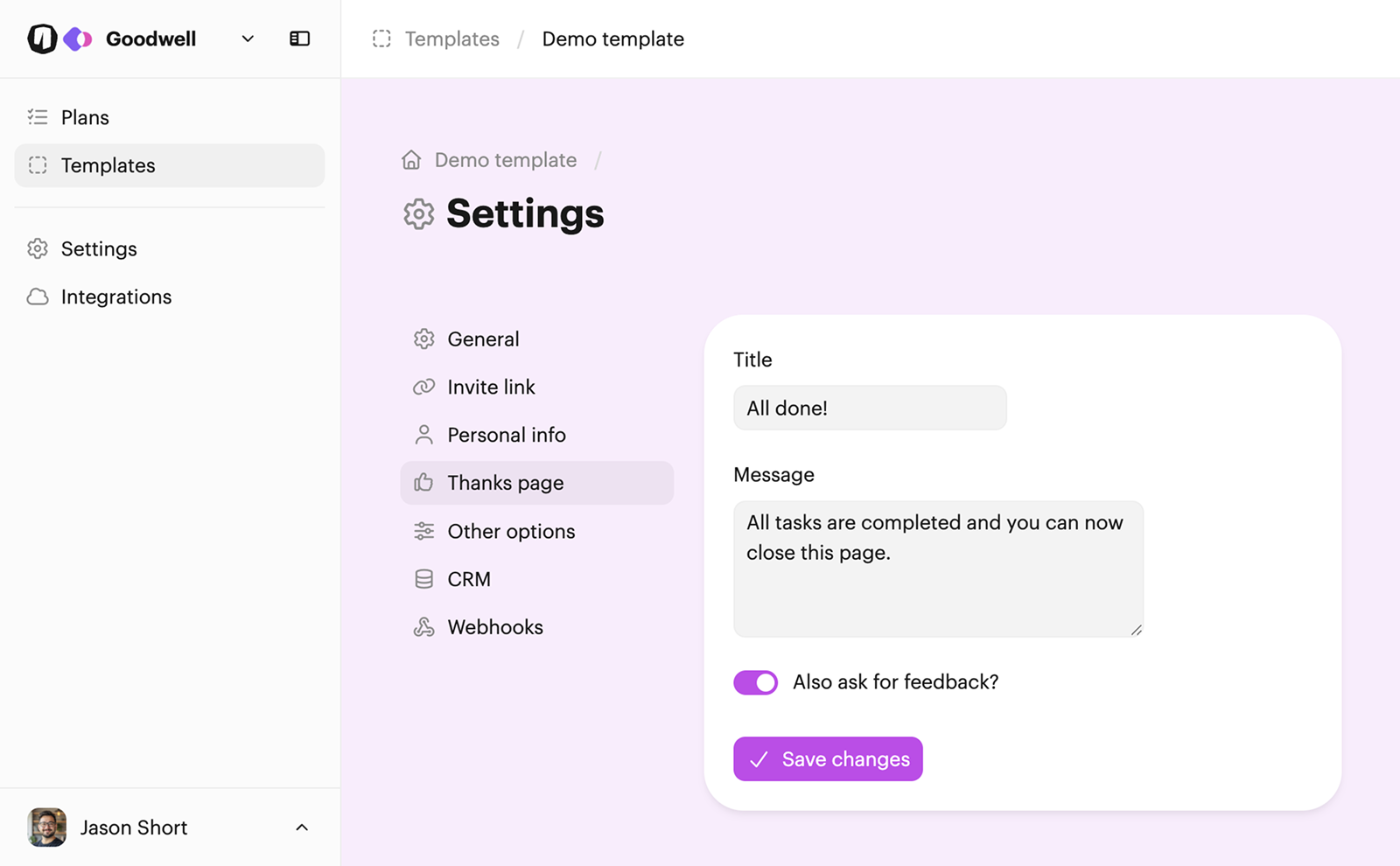Viewport: 1400px width, 866px height.
Task: Click the Webhooks icon in settings menu
Action: tap(424, 627)
